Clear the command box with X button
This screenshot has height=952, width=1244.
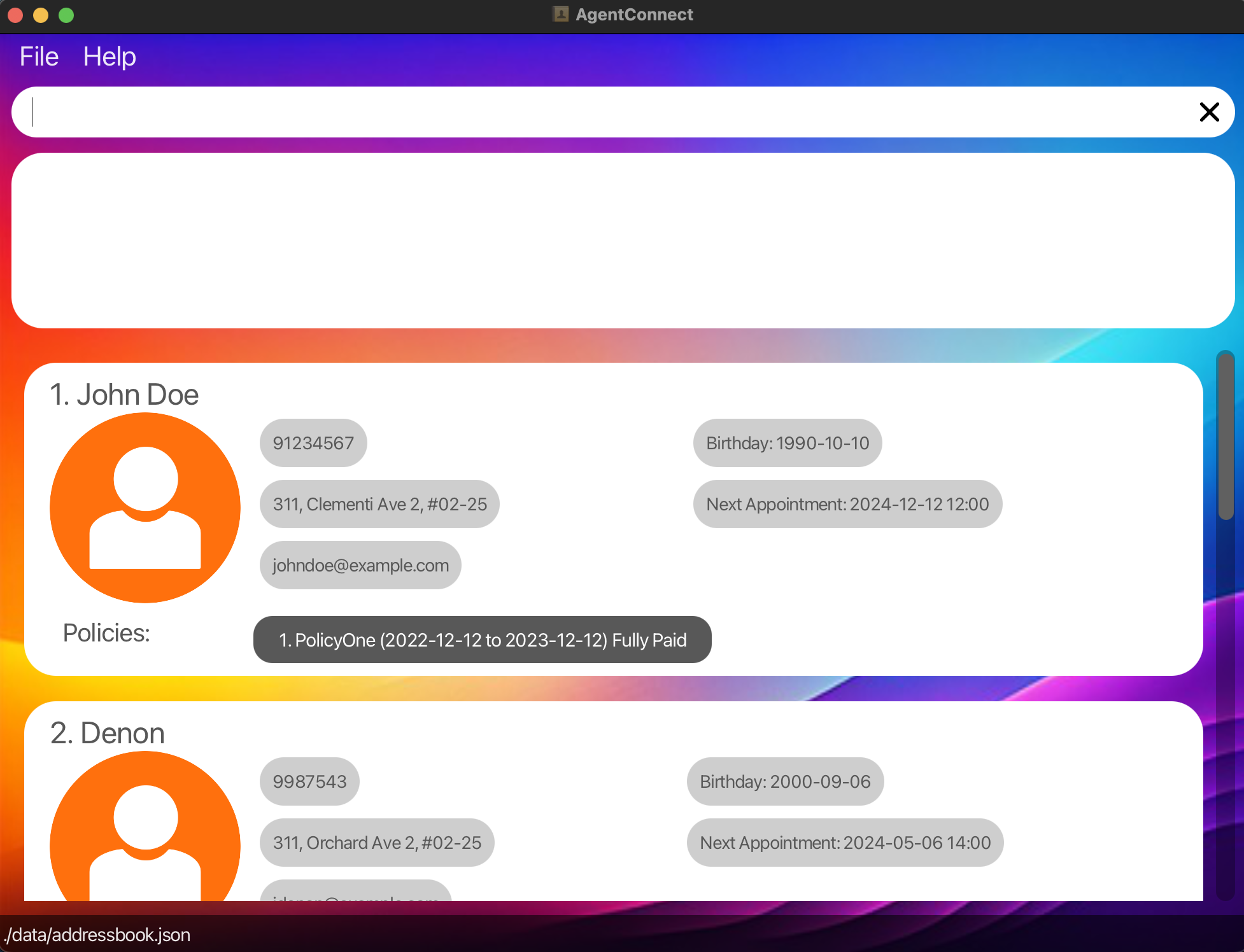[x=1209, y=112]
